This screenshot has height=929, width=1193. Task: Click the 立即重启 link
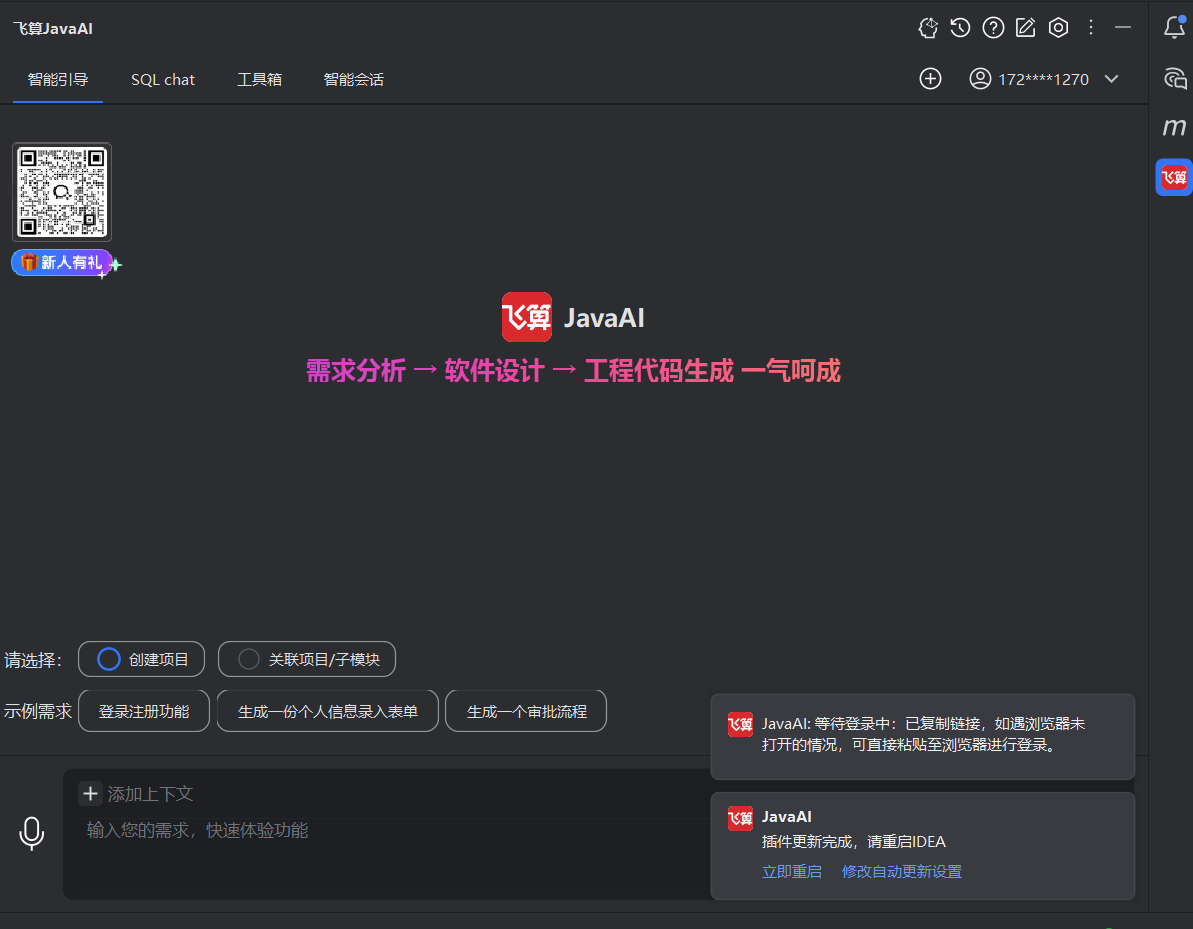(x=791, y=871)
